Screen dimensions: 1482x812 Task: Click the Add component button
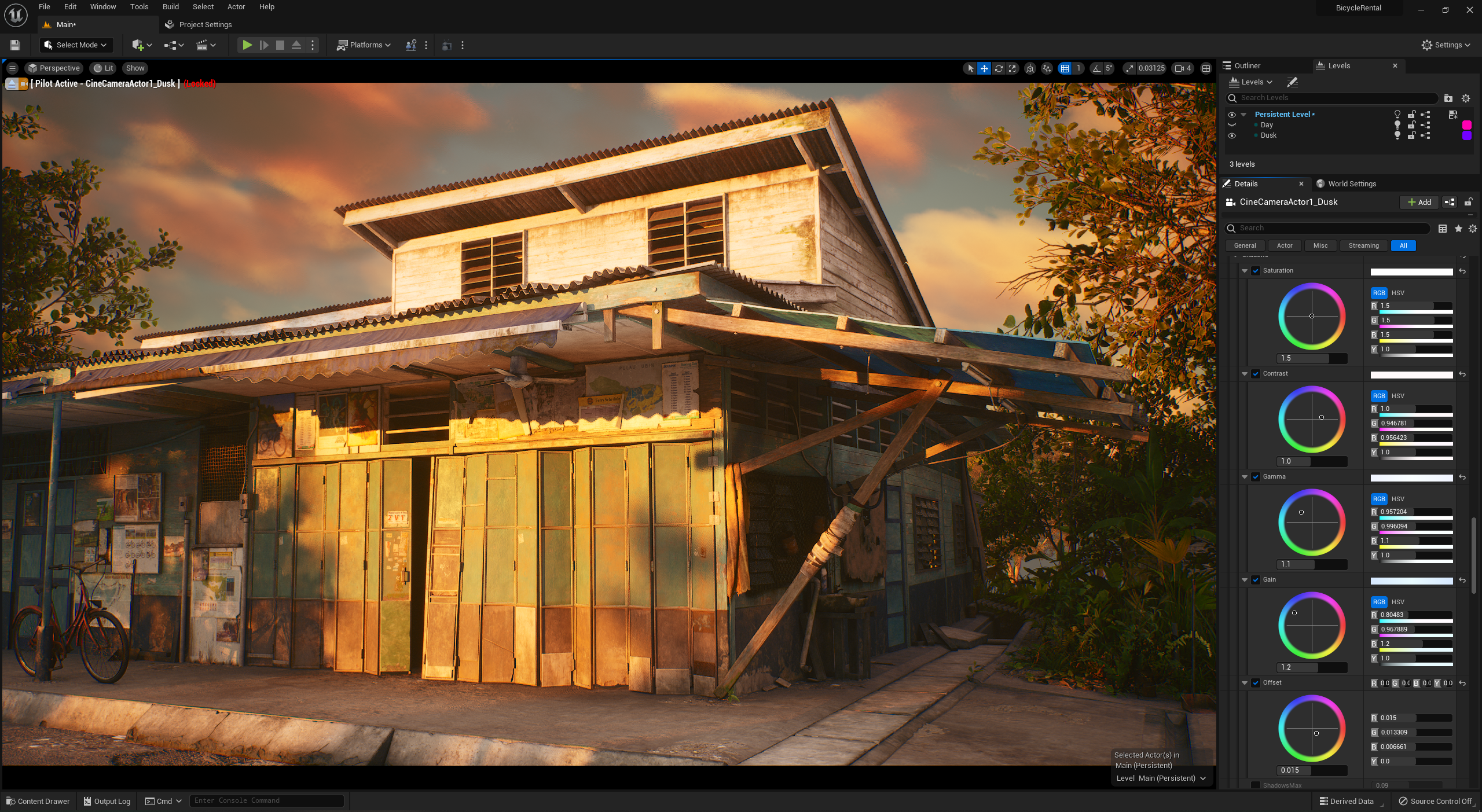click(x=1419, y=202)
